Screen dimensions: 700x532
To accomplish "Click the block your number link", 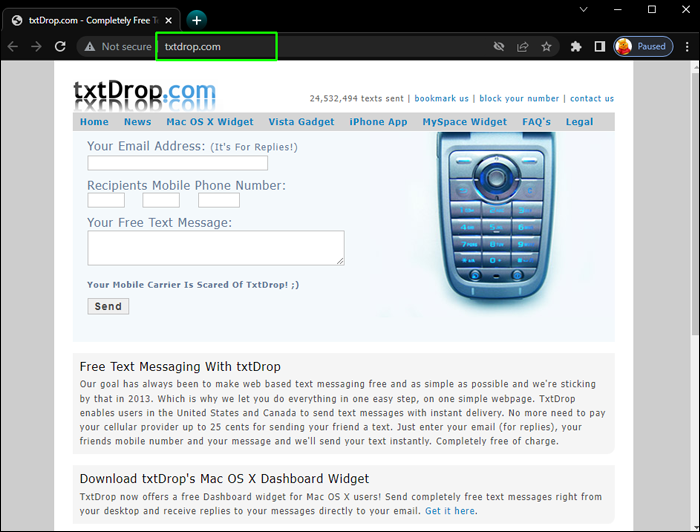I will [519, 99].
